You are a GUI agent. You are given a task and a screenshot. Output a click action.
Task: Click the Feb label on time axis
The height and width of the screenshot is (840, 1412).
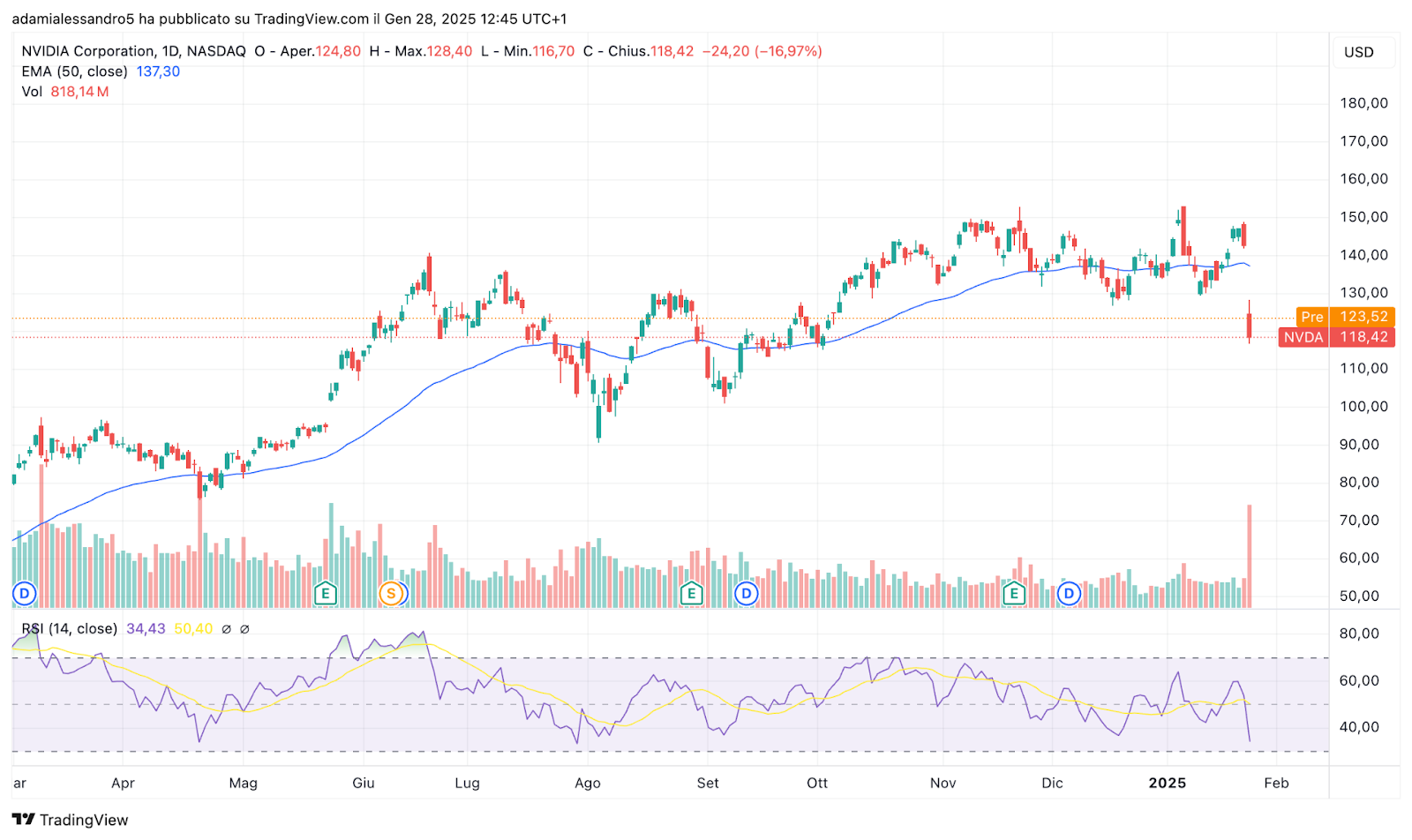coord(1276,783)
